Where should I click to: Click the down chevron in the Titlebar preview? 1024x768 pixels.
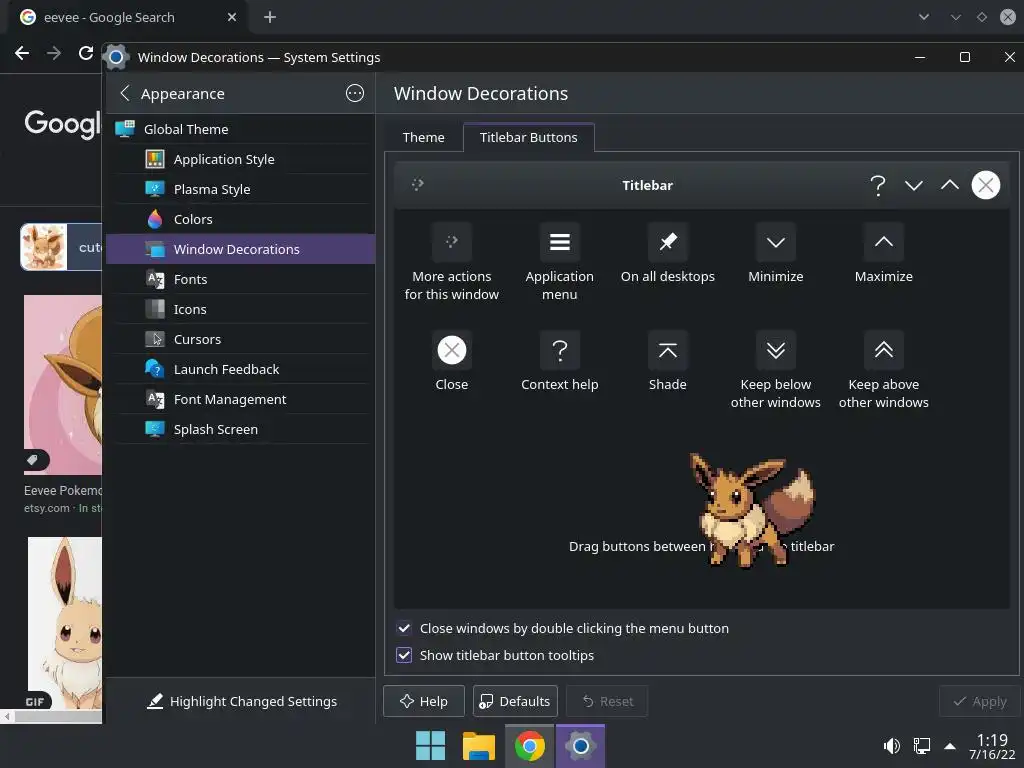[914, 185]
